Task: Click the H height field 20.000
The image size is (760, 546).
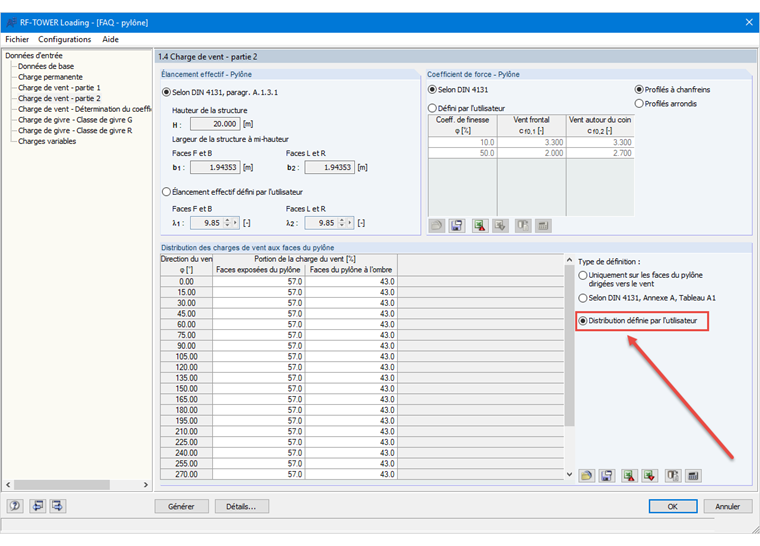Action: 215,124
